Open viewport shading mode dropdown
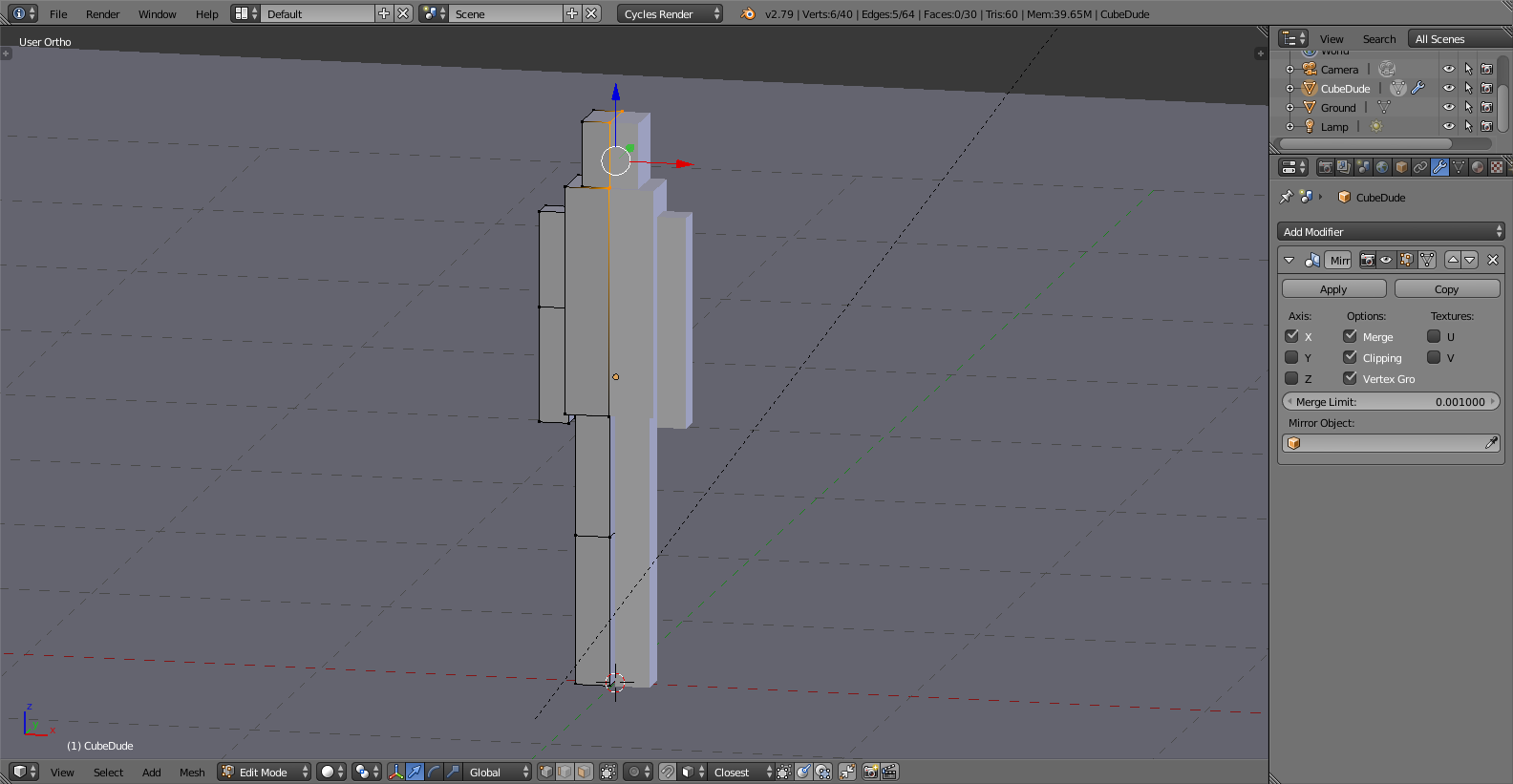 pyautogui.click(x=332, y=772)
